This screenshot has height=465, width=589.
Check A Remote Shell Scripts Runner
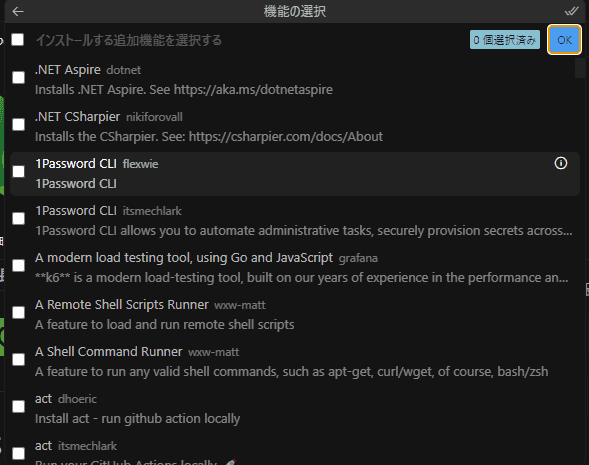click(x=18, y=313)
